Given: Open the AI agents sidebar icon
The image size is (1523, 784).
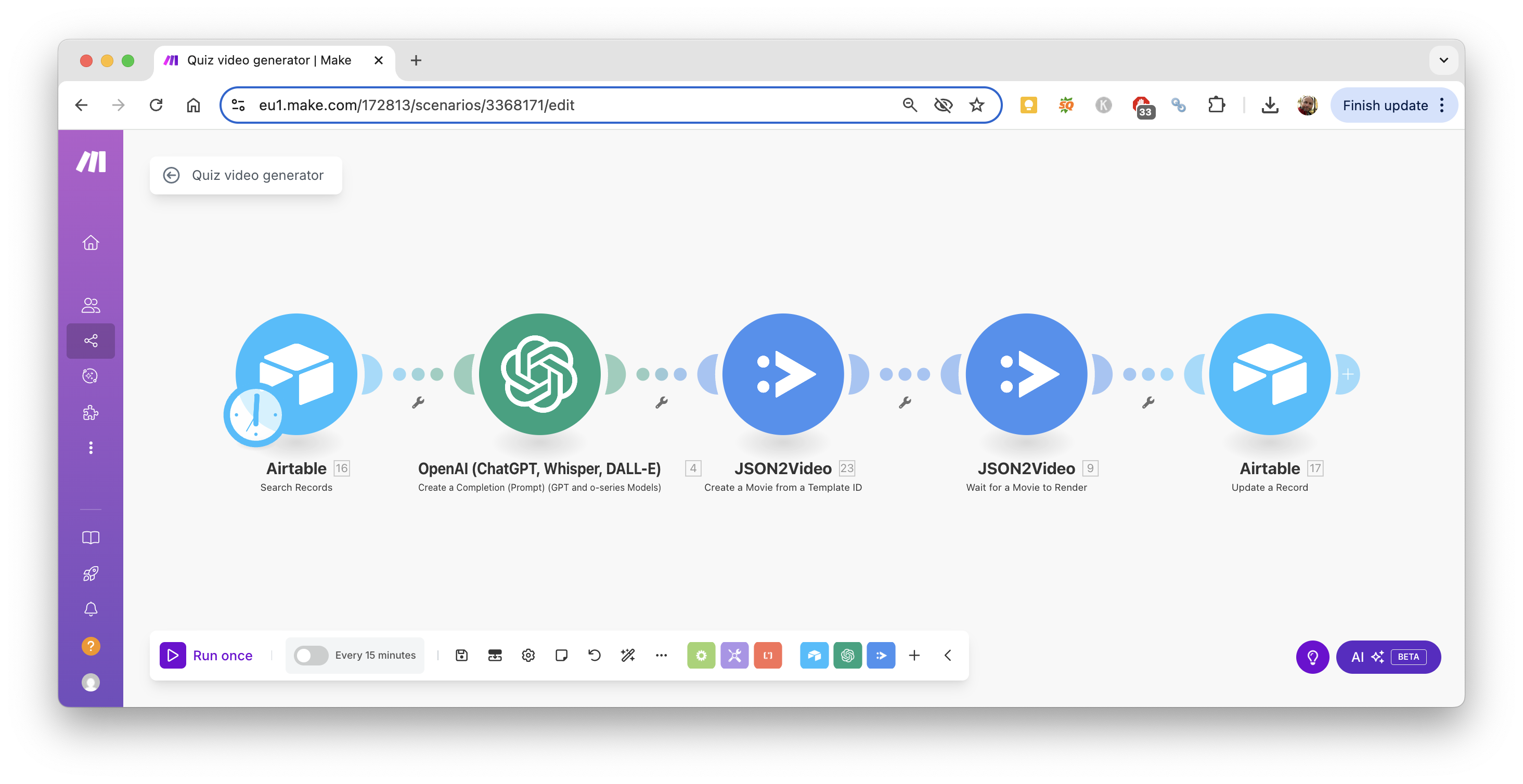Looking at the screenshot, I should [91, 376].
